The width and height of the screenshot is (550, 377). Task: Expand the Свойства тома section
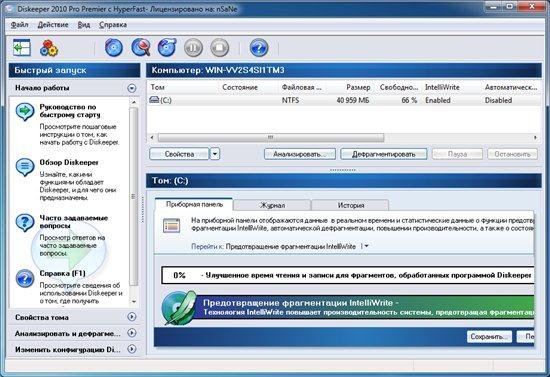132,317
